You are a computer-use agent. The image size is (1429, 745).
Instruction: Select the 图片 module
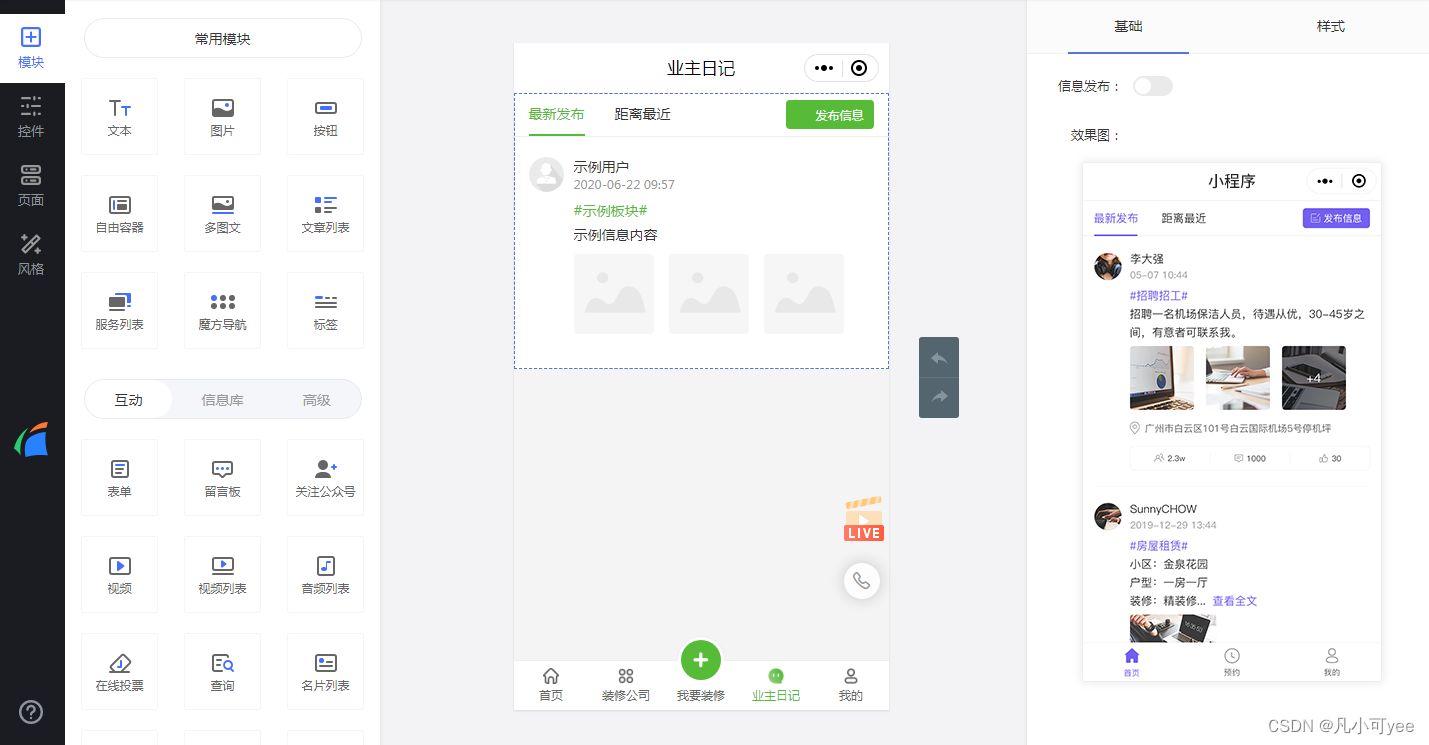[222, 117]
